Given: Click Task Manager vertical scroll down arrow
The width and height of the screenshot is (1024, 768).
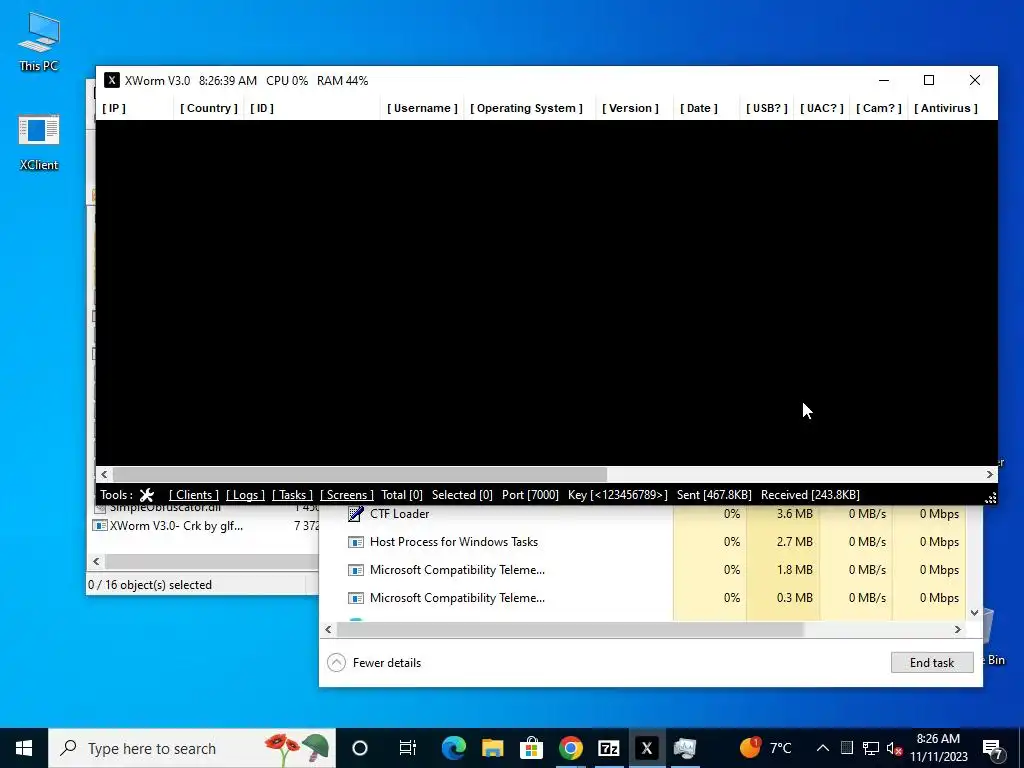Looking at the screenshot, I should [974, 613].
